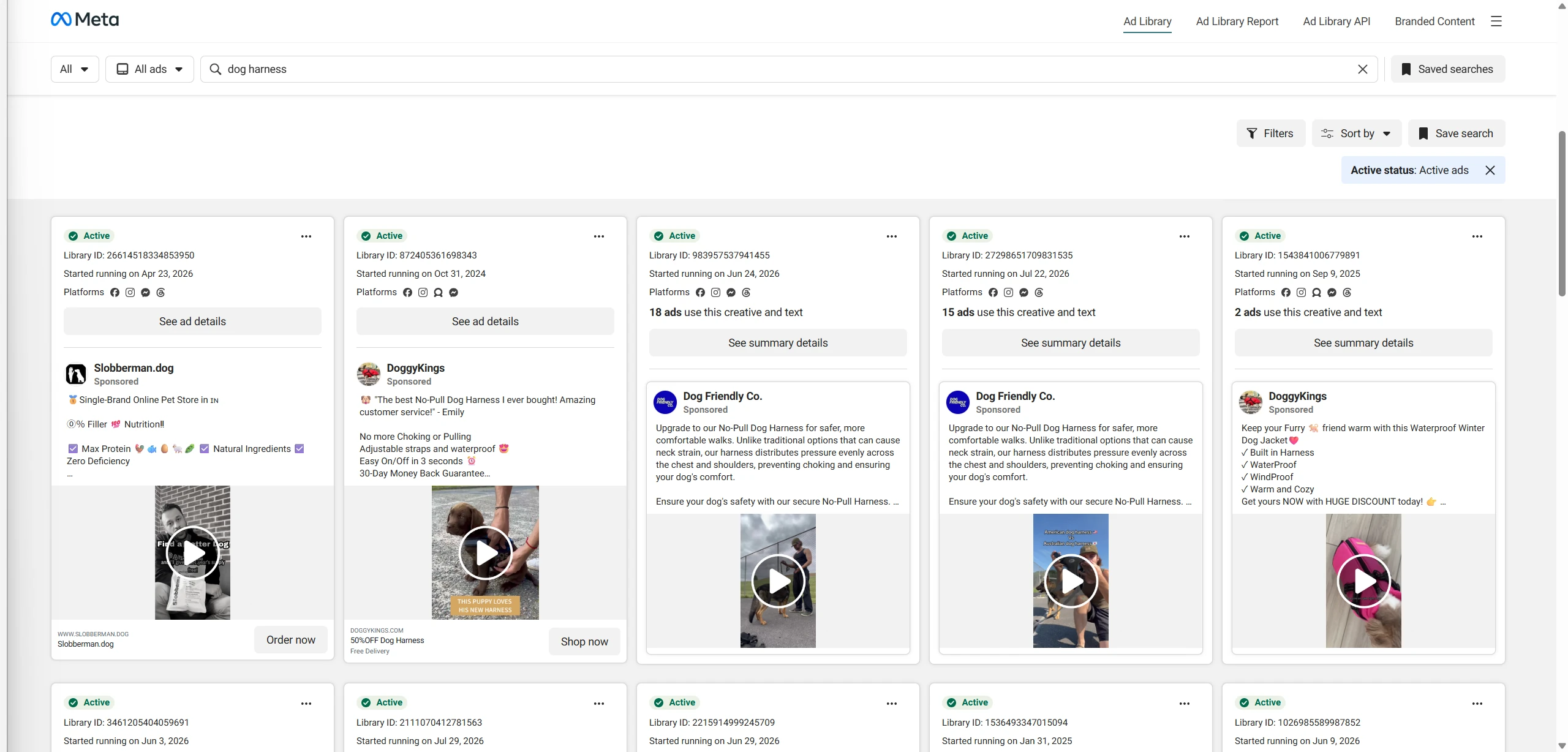Expand the All ads category dropdown
Screen dimensions: 1568x752
click(x=149, y=69)
